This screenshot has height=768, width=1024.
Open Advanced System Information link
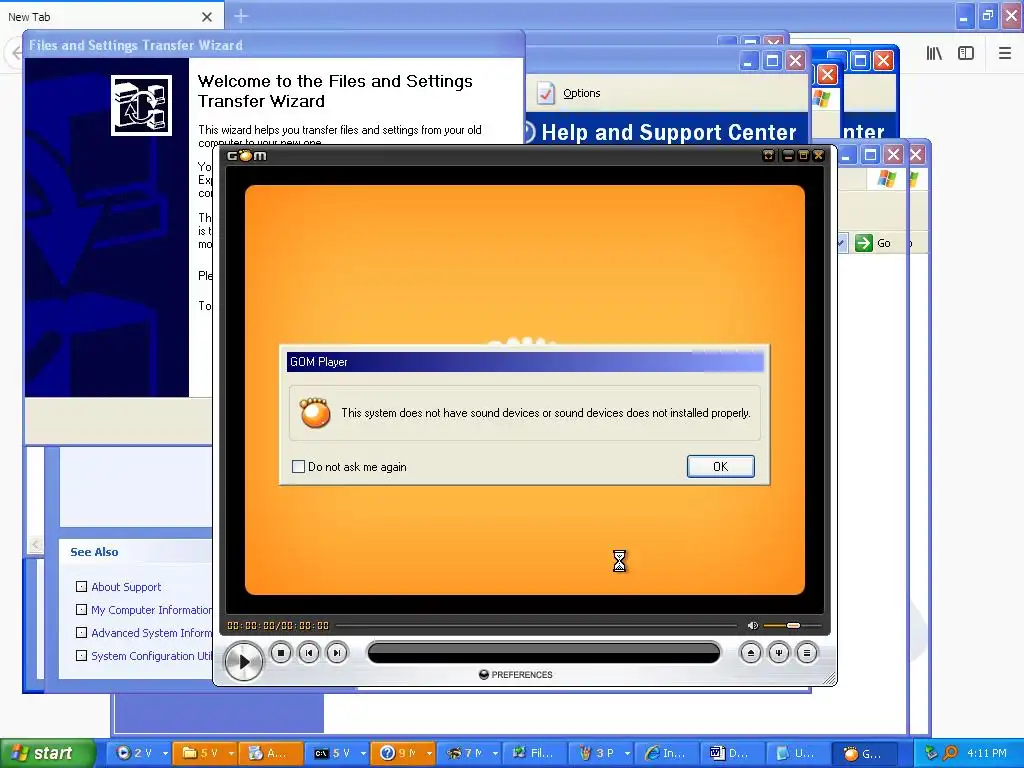pyautogui.click(x=151, y=632)
